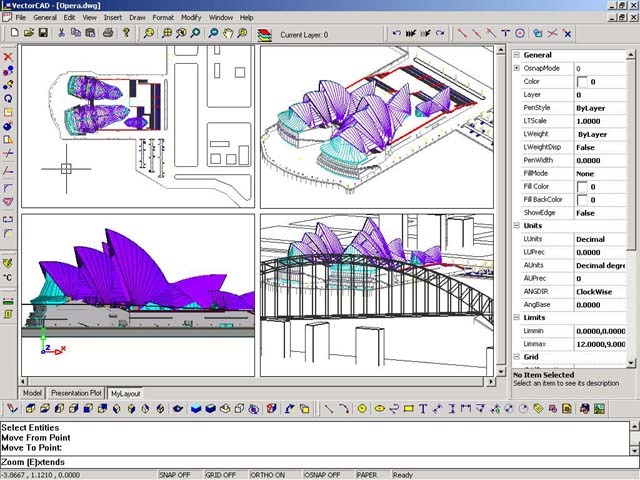The image size is (640, 480).
Task: Expand the OsnapMode property
Action: [517, 68]
